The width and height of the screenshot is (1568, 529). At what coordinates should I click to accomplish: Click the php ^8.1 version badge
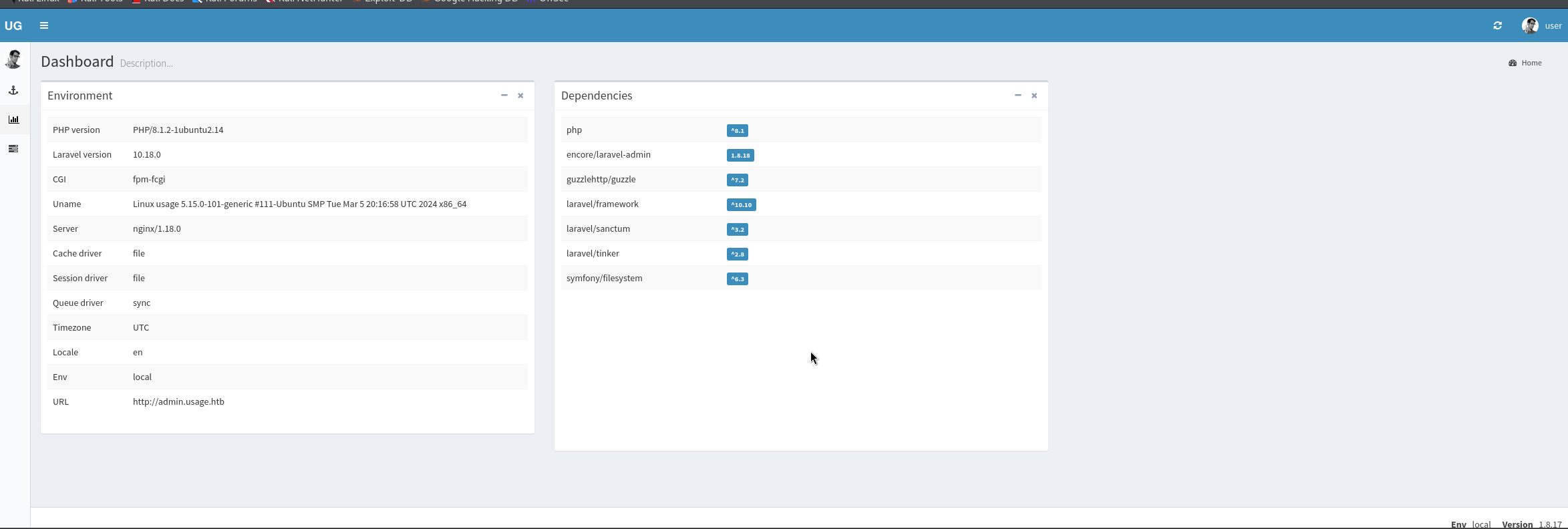[x=737, y=131]
